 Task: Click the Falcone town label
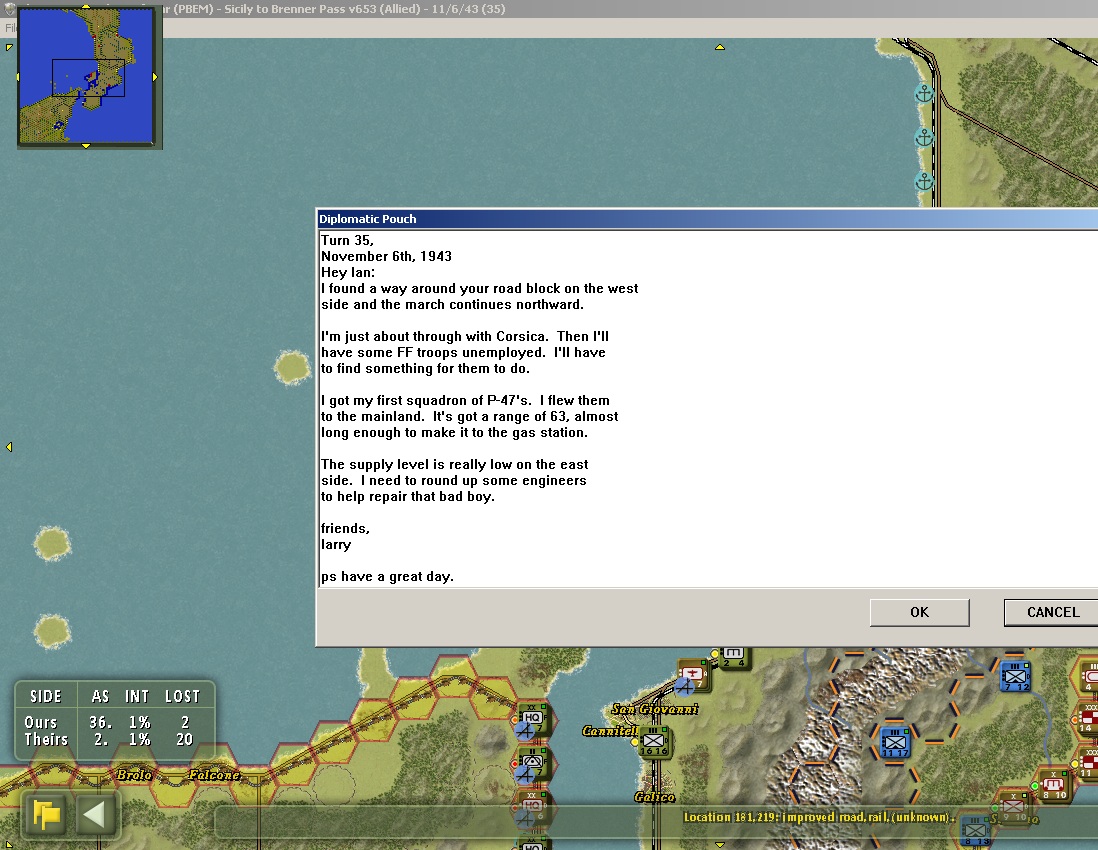(214, 774)
